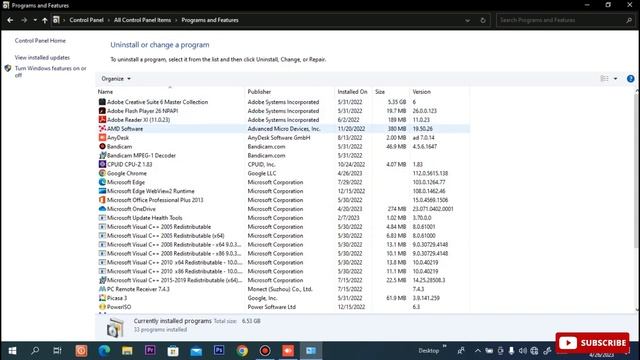640x360 pixels.
Task: Click the Picasa 3 icon
Action: [102, 298]
